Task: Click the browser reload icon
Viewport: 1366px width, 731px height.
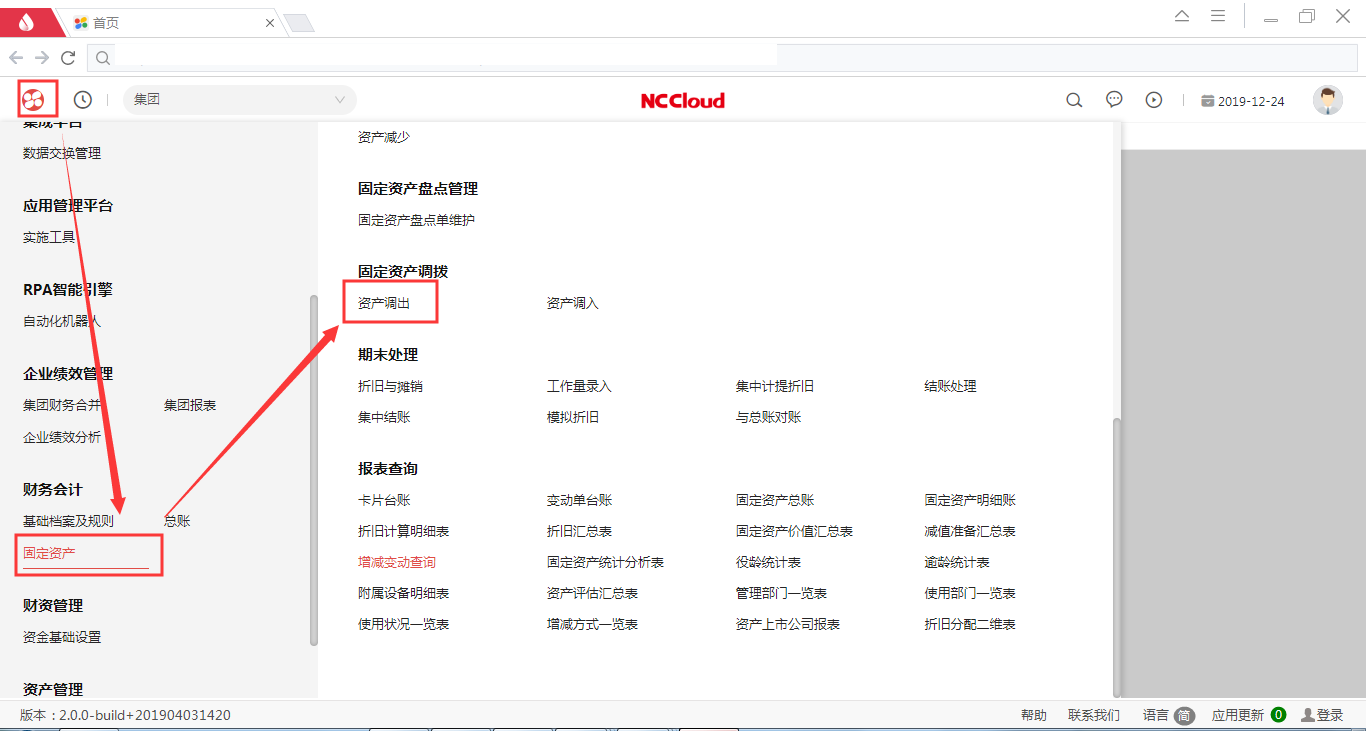Action: 68,58
